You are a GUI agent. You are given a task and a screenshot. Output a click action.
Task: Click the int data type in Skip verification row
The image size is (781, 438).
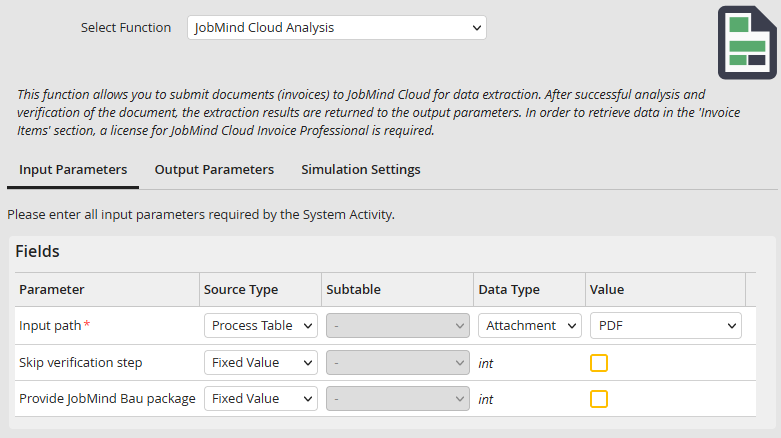[486, 363]
